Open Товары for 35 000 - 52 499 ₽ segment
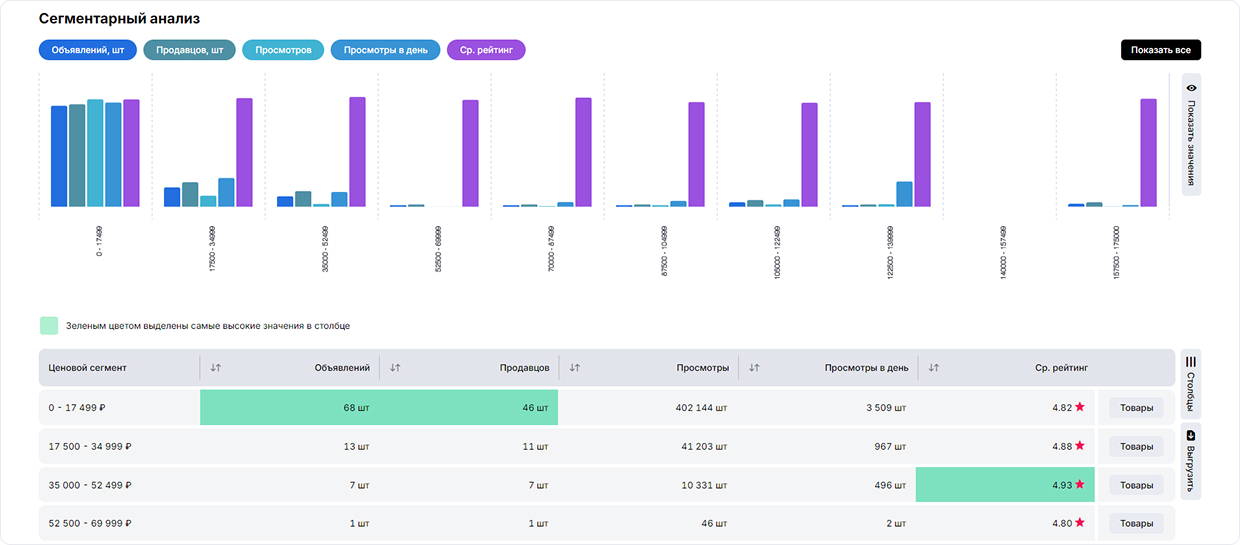 coord(1136,485)
